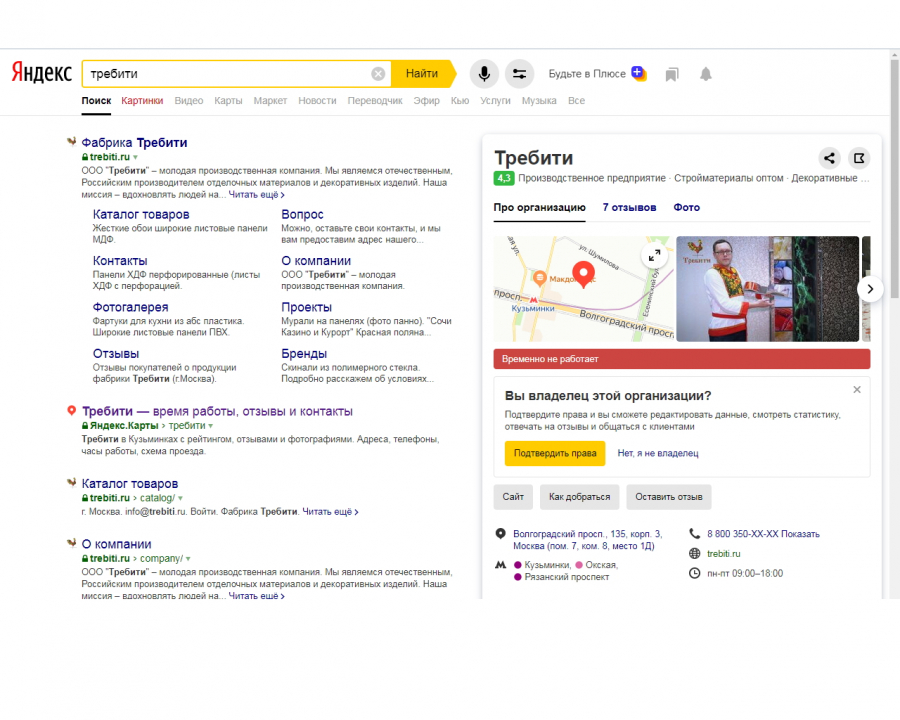This screenshot has height=720, width=900.
Task: Switch to Карты tab
Action: tap(228, 100)
